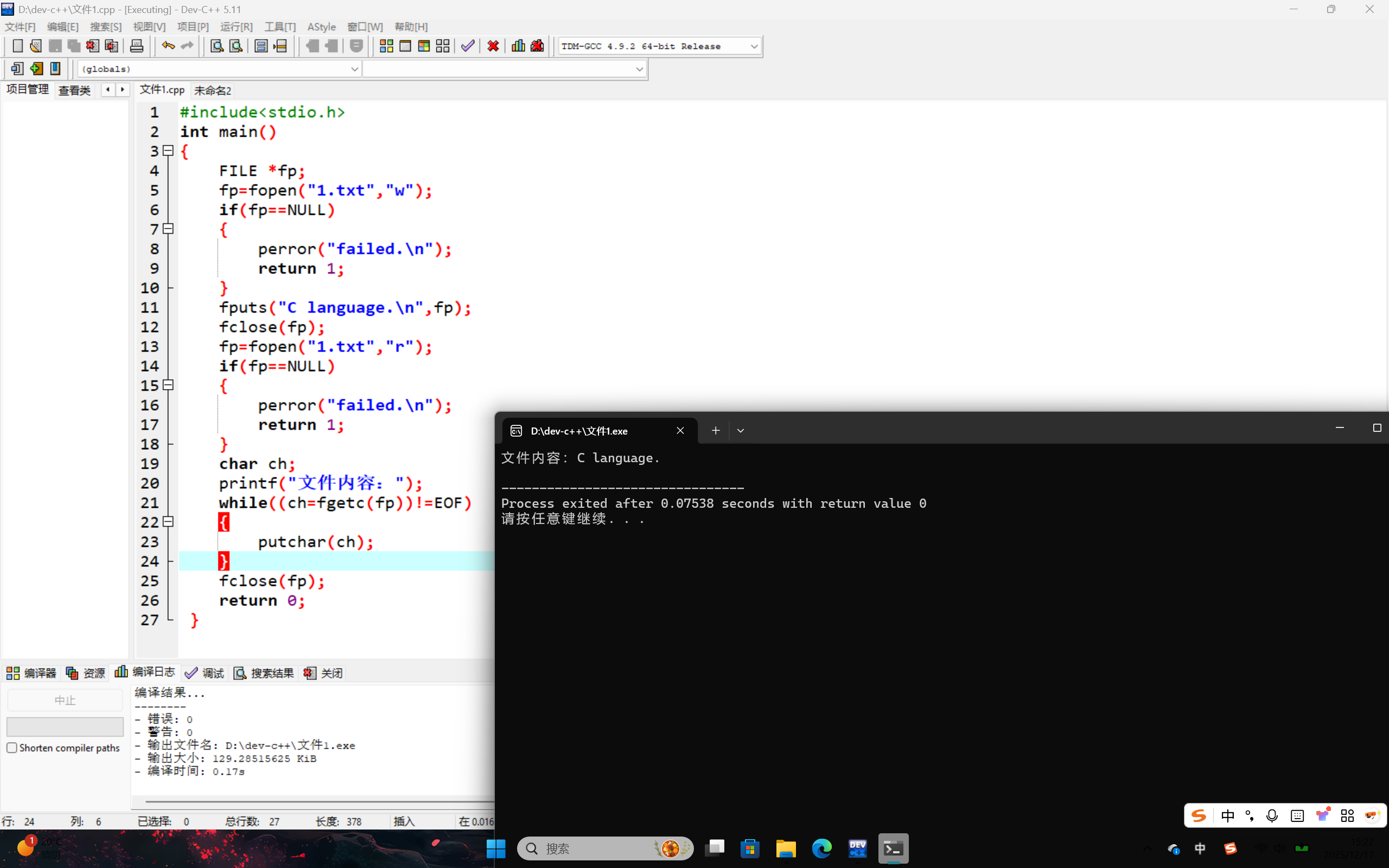Image resolution: width=1389 pixels, height=868 pixels.
Task: Open the 运行[R] menu
Action: point(236,27)
